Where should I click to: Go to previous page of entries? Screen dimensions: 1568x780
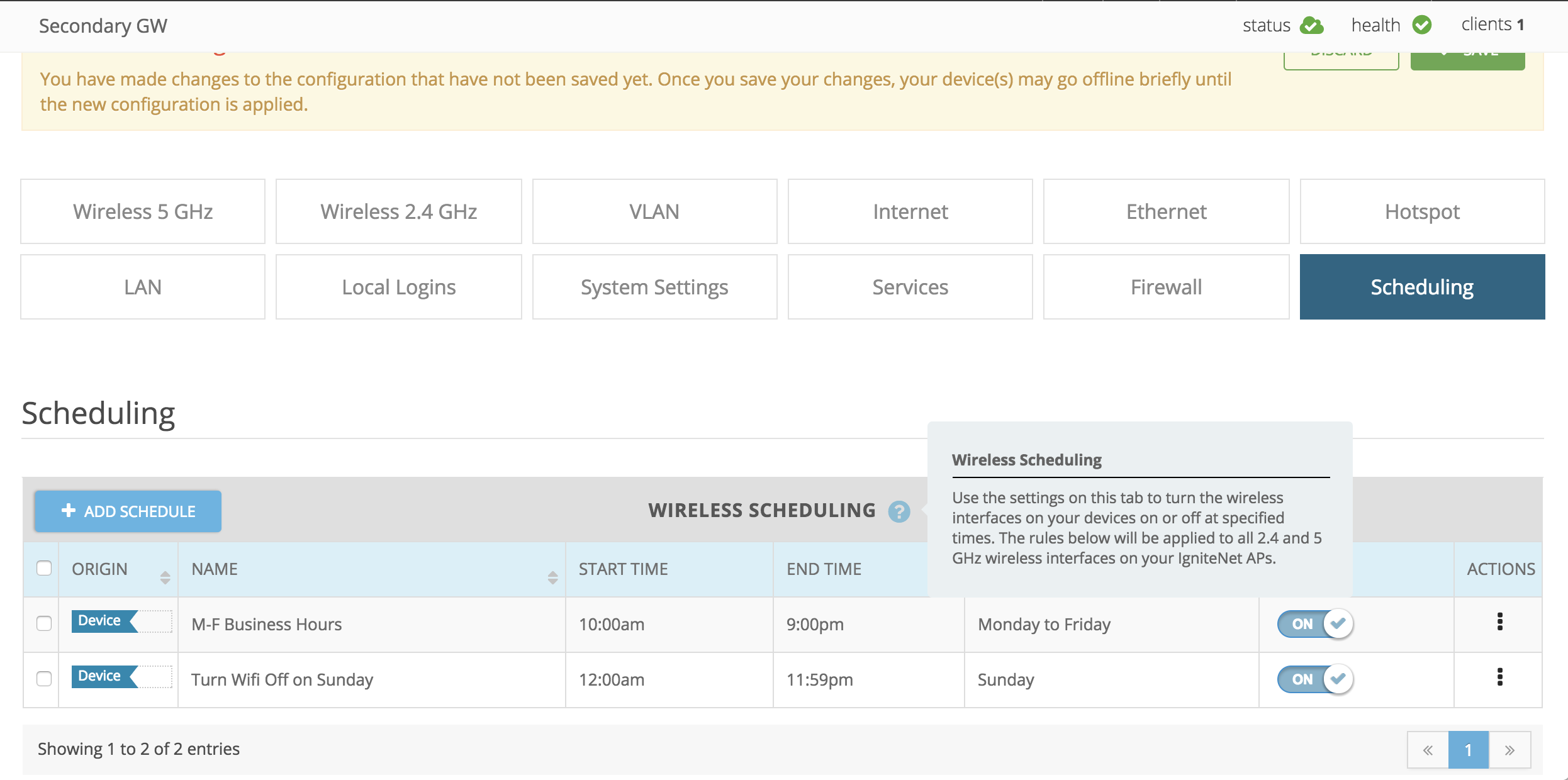coord(1428,750)
